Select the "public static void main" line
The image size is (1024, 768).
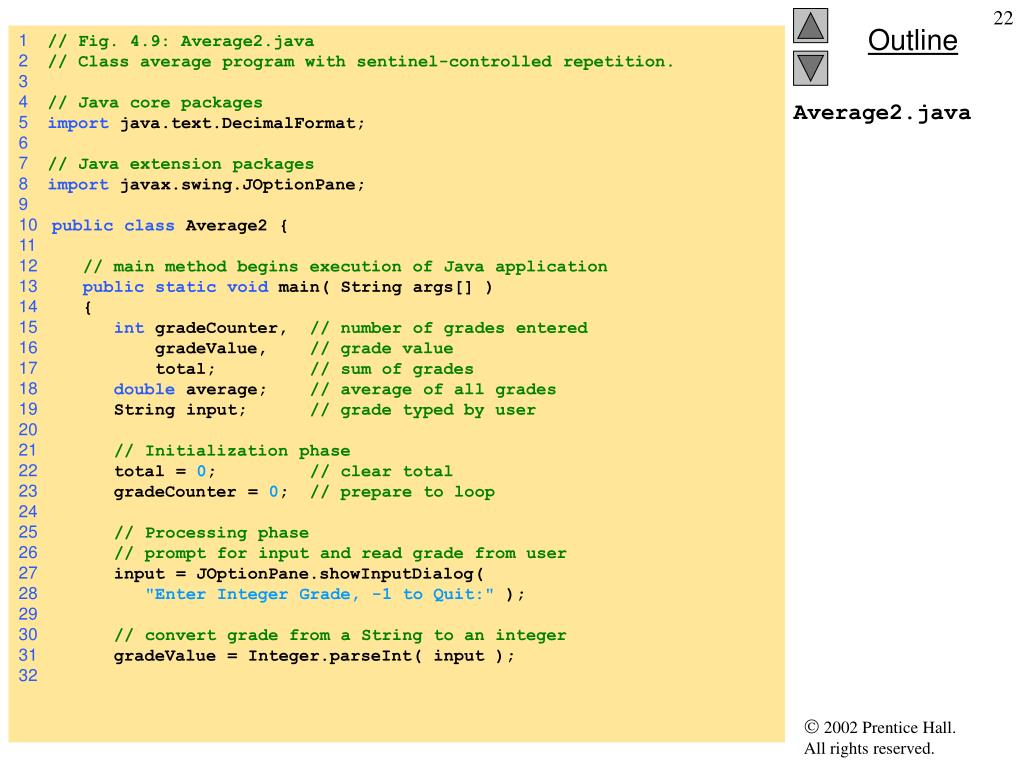pyautogui.click(x=287, y=287)
